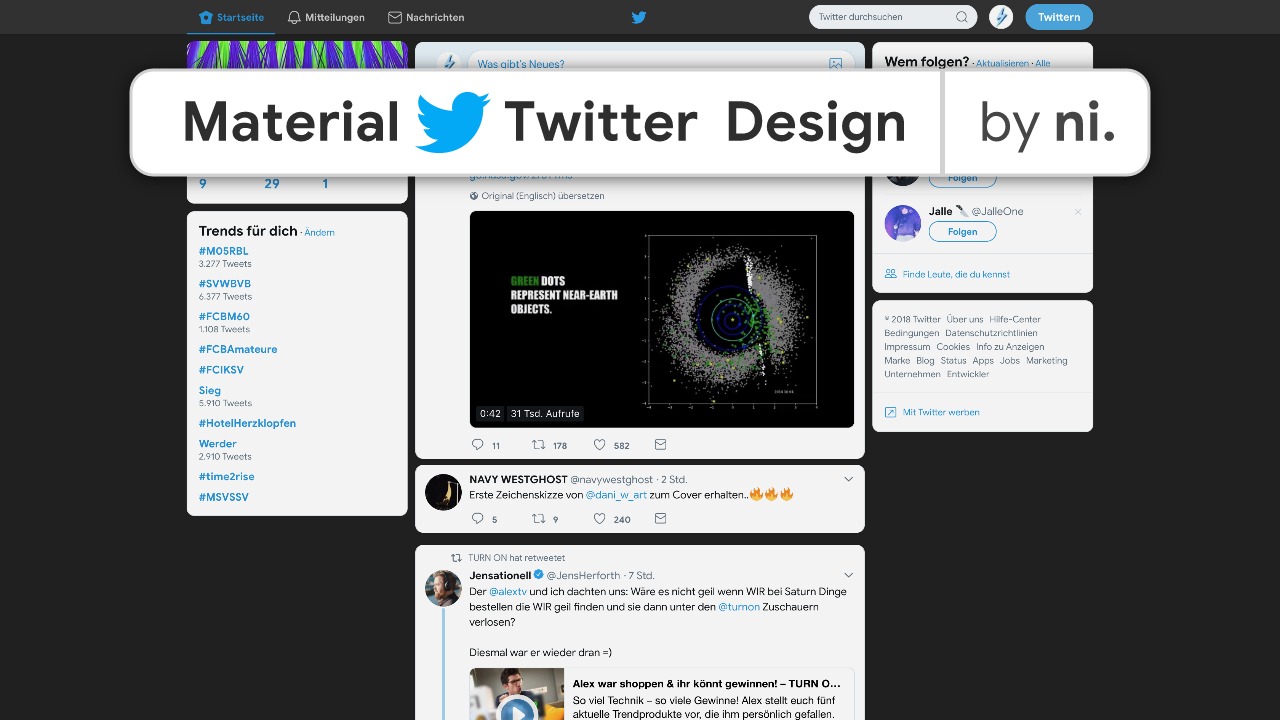Like the asteroid video tweet

click(599, 445)
